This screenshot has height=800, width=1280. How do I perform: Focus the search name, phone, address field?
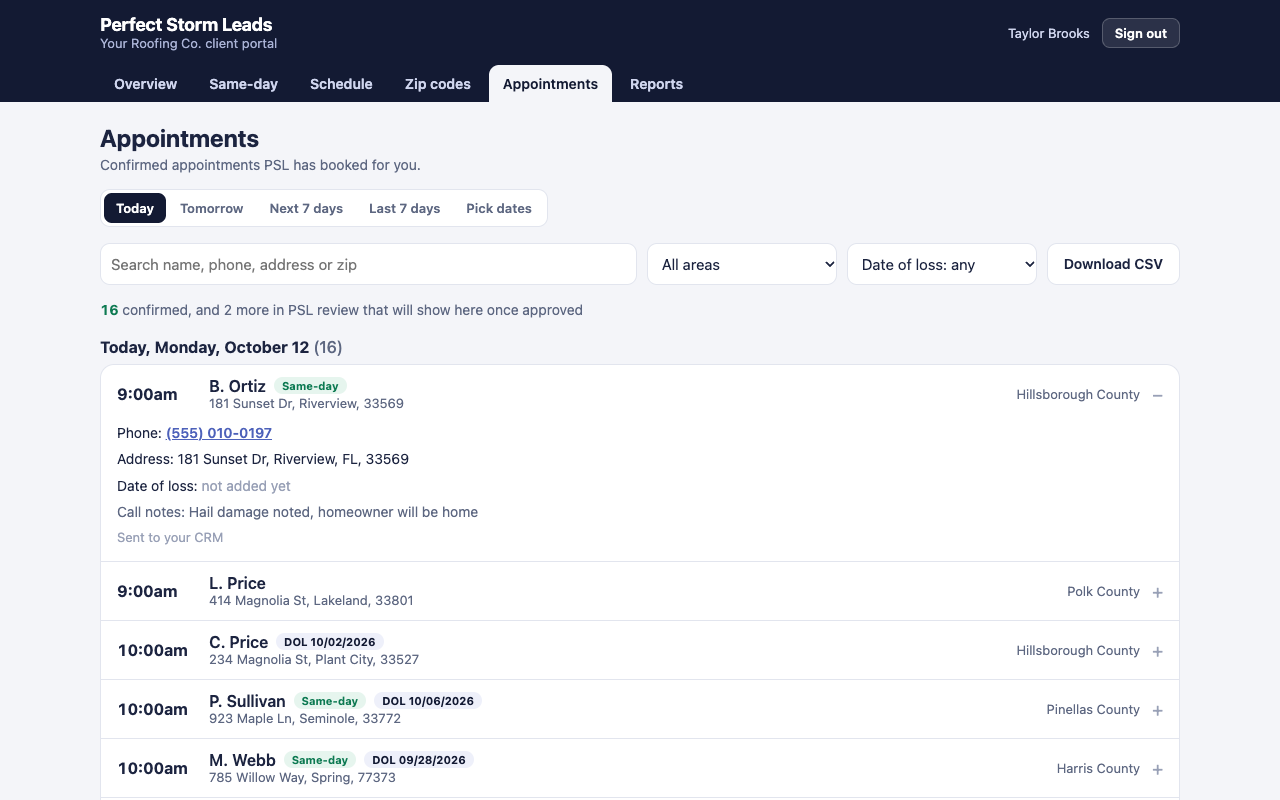click(368, 264)
